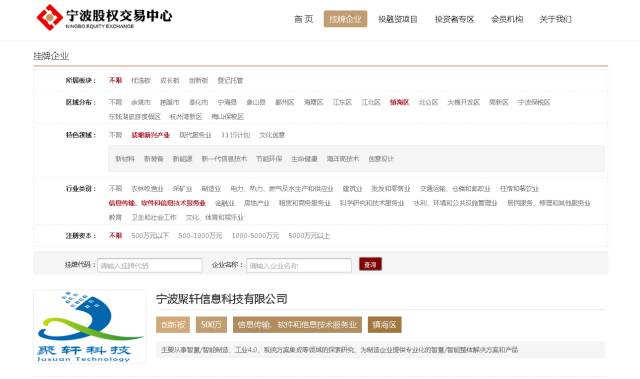Focus the 企业名称 input field
The height and width of the screenshot is (379, 640).
tap(299, 266)
